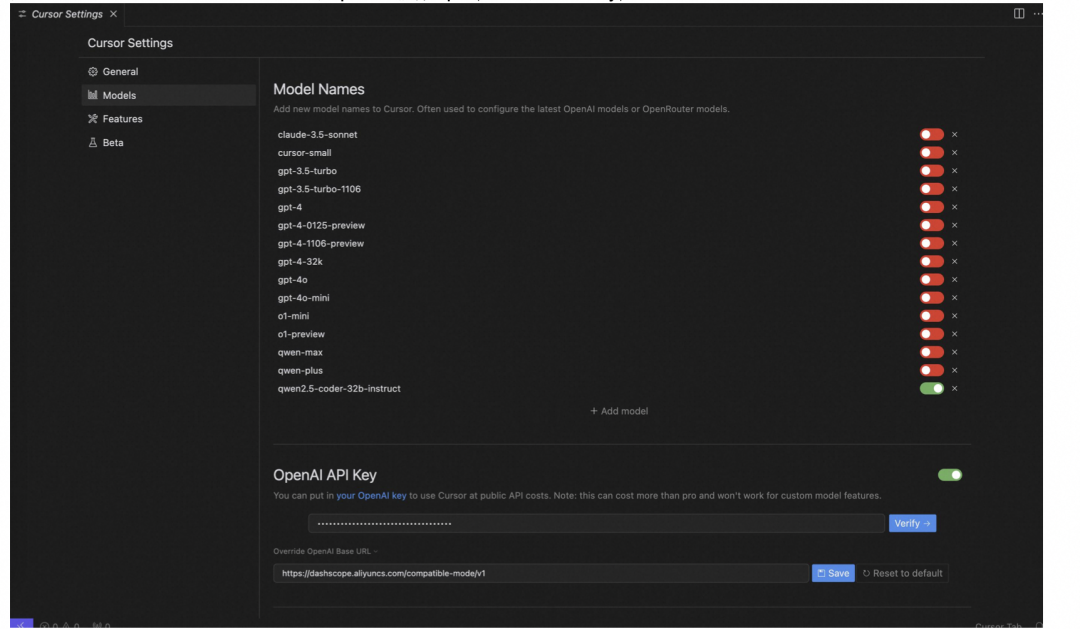Enable the claude-3.5-sonnet model toggle
This screenshot has height=629, width=1080.
coord(931,135)
